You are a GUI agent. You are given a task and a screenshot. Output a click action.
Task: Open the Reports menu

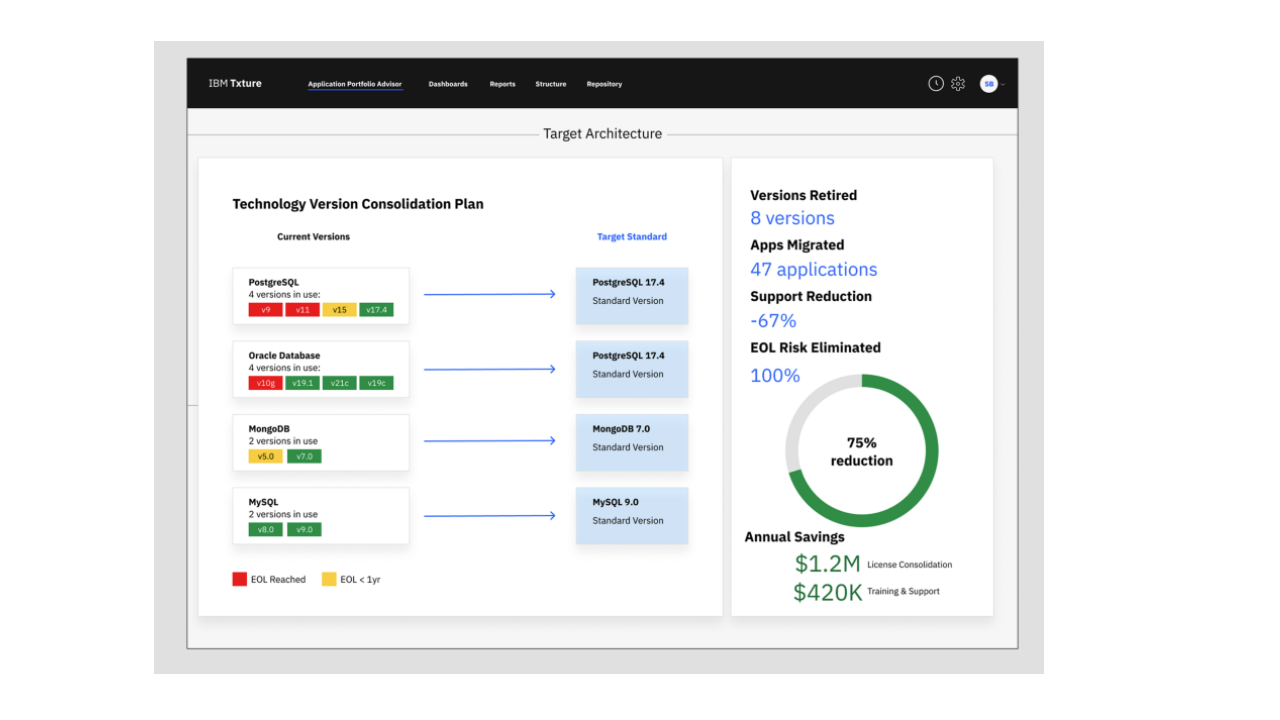(x=503, y=84)
